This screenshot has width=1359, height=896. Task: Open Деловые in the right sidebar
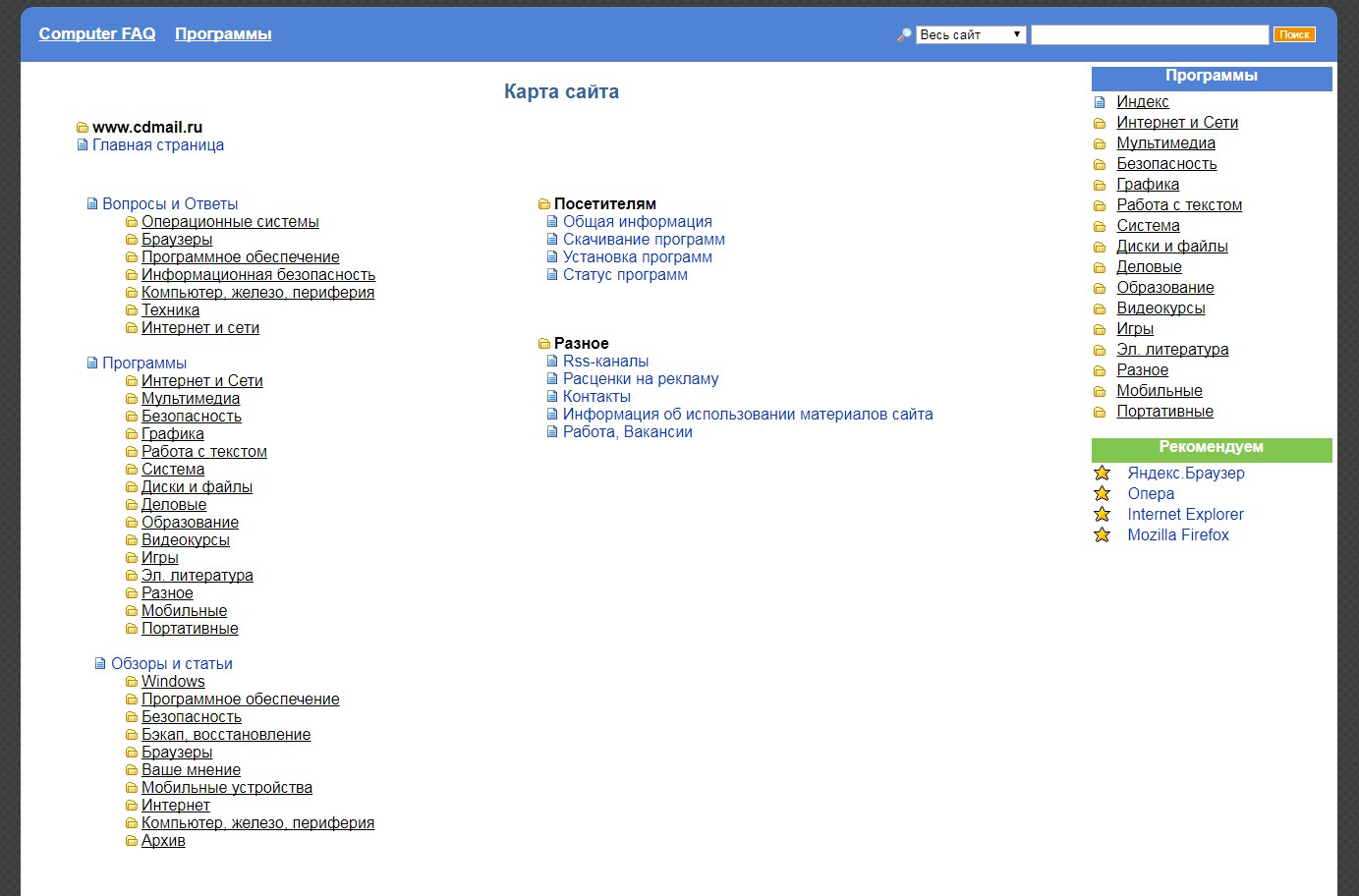tap(1149, 267)
